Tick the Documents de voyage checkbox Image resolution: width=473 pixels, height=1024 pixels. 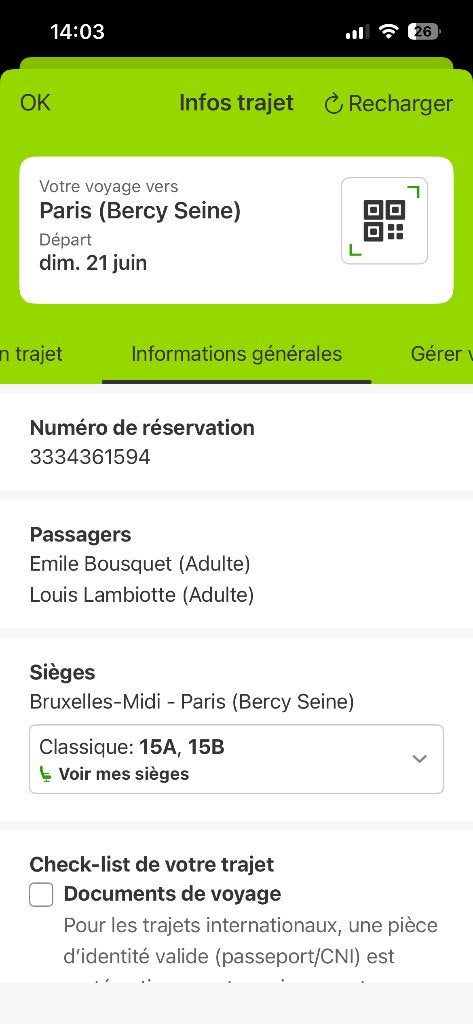pos(41,895)
